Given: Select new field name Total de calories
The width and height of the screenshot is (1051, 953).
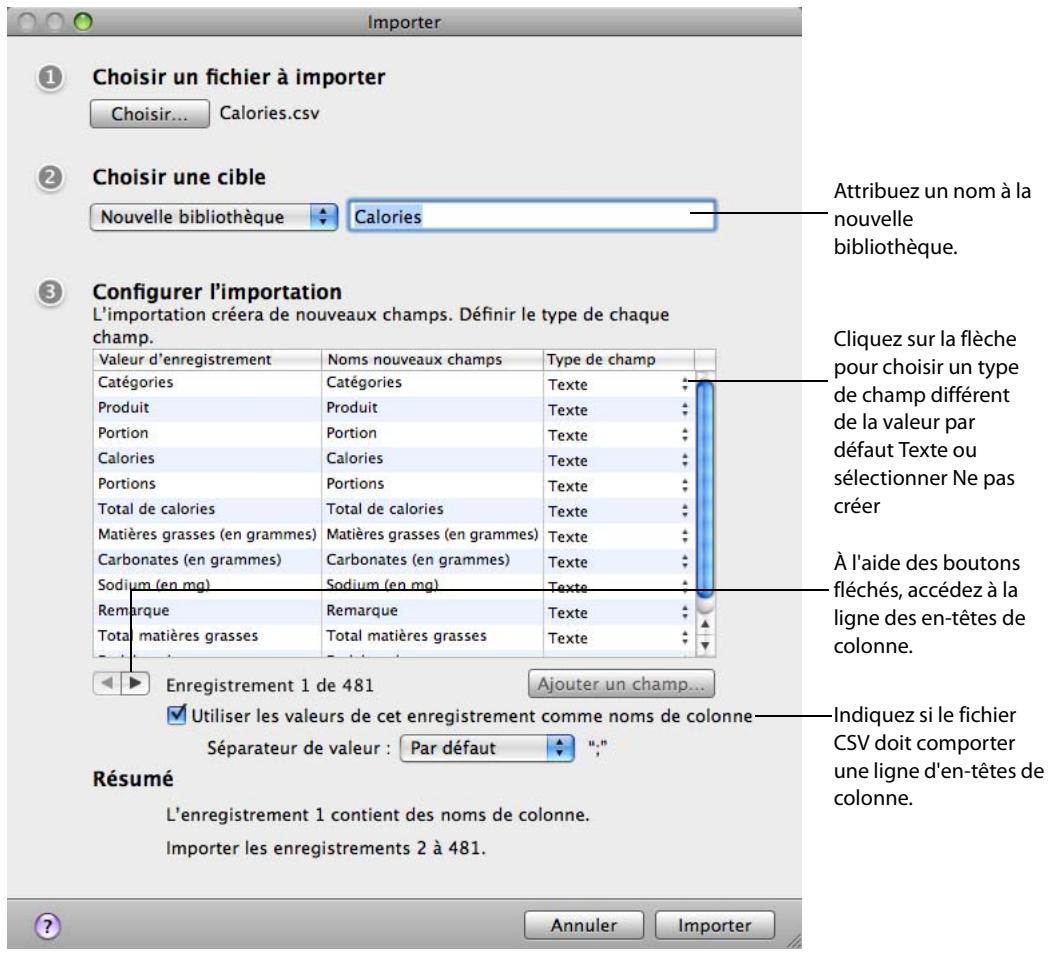Looking at the screenshot, I should tap(432, 510).
